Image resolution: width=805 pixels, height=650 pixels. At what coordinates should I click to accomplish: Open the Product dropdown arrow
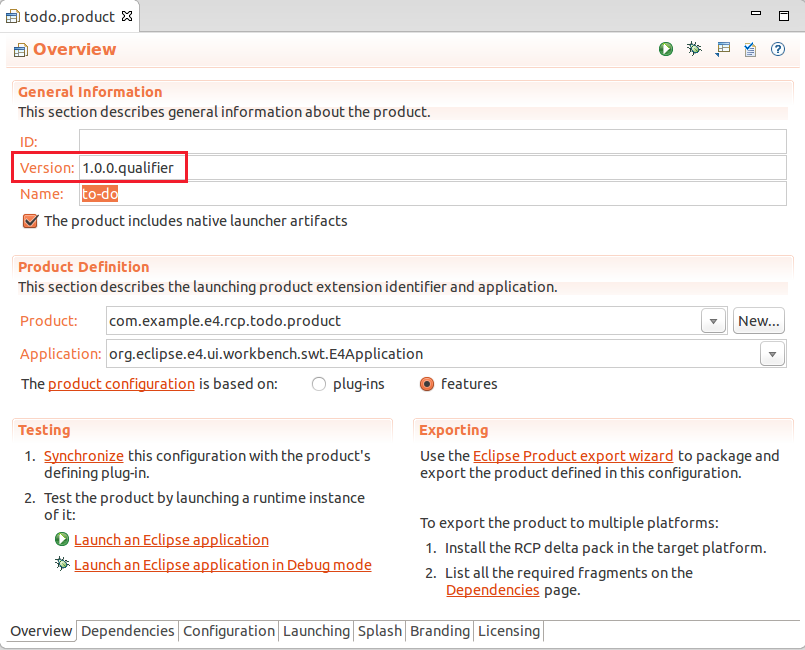coord(713,321)
